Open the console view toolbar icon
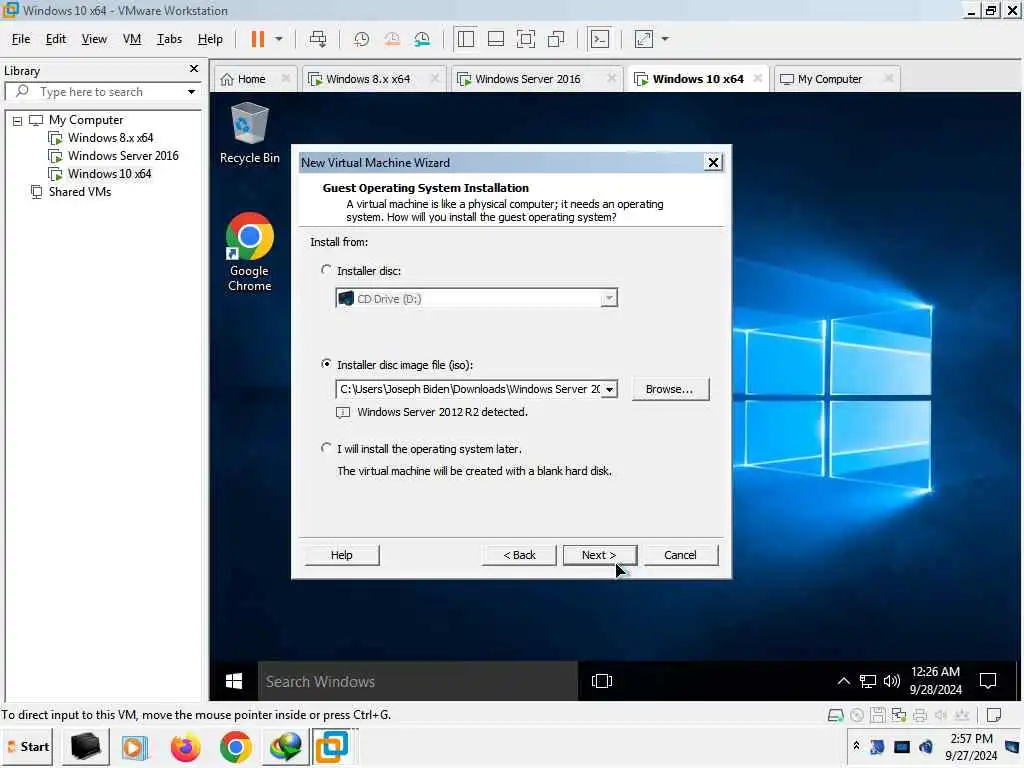Image resolution: width=1024 pixels, height=768 pixels. coord(600,39)
